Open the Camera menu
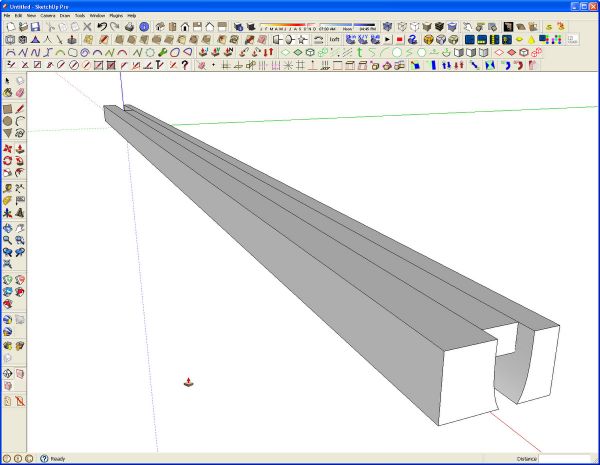 pos(48,16)
